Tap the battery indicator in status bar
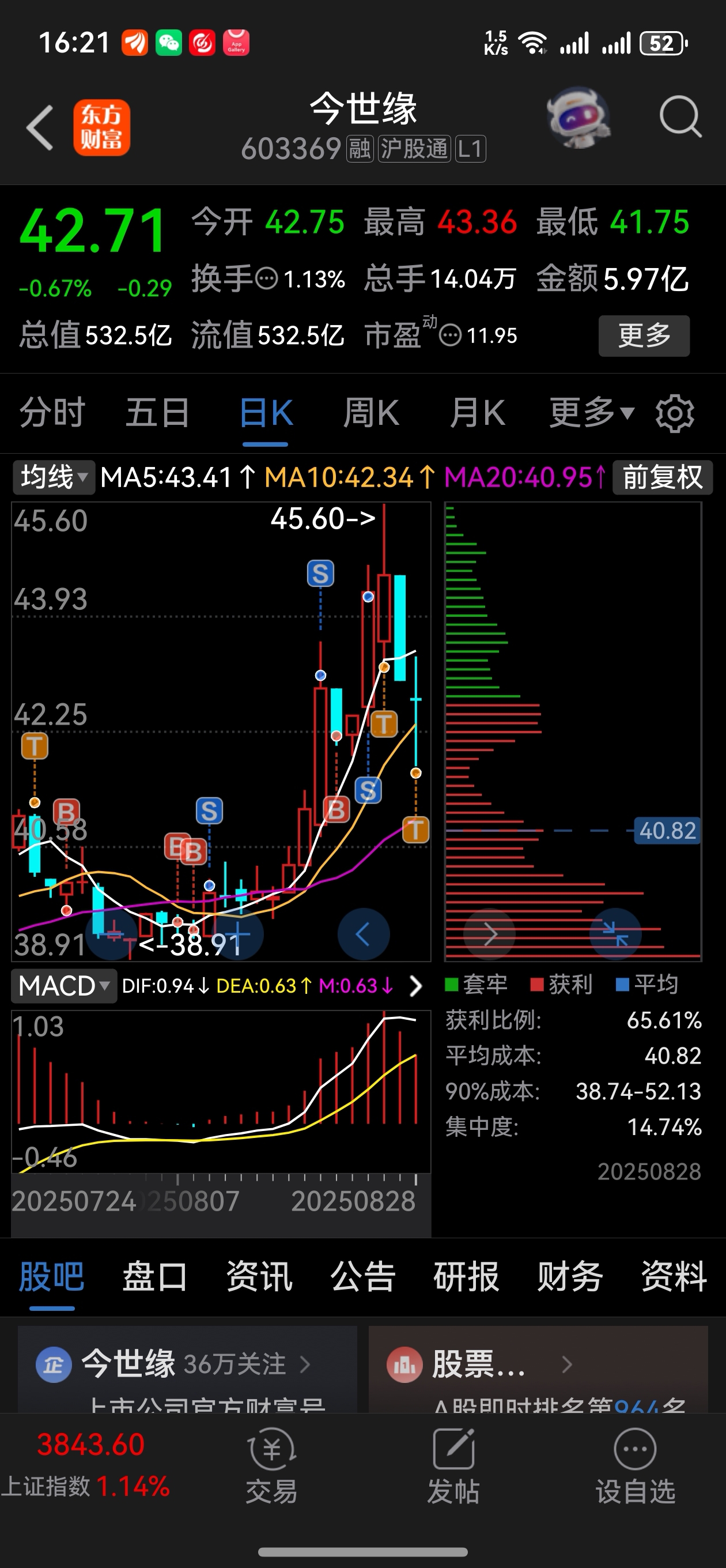 [x=663, y=44]
